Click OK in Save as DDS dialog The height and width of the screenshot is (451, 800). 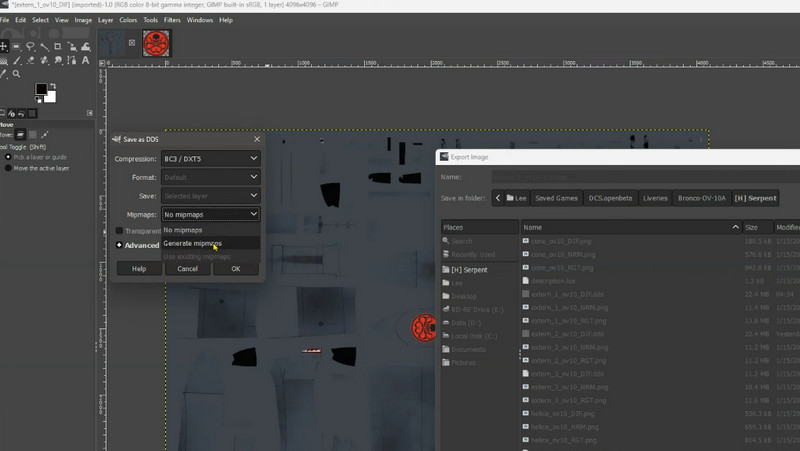pos(236,268)
